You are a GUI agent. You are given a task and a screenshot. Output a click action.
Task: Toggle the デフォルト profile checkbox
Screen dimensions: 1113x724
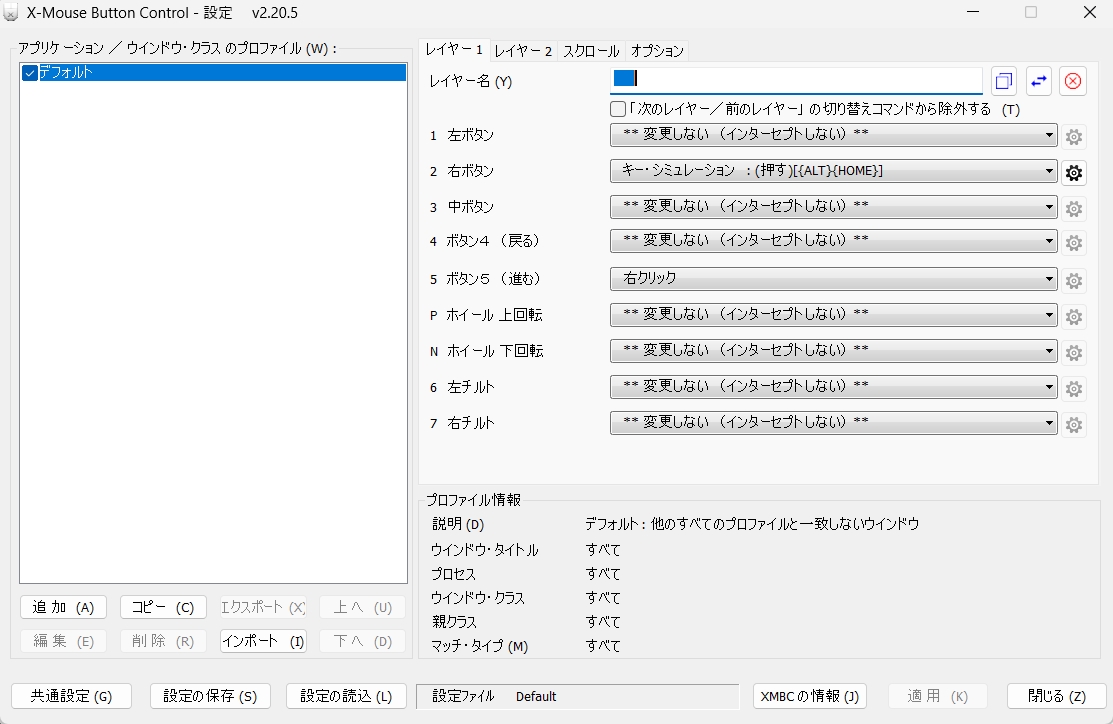click(30, 73)
